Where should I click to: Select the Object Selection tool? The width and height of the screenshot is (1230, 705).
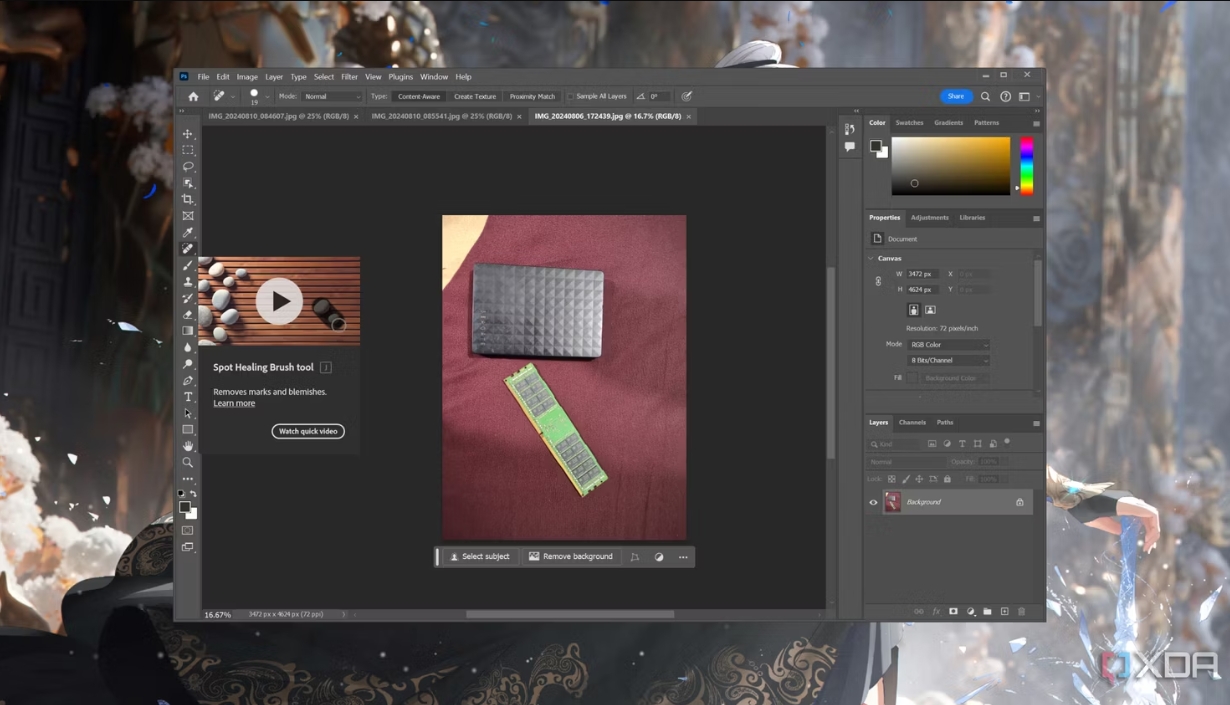click(x=187, y=183)
